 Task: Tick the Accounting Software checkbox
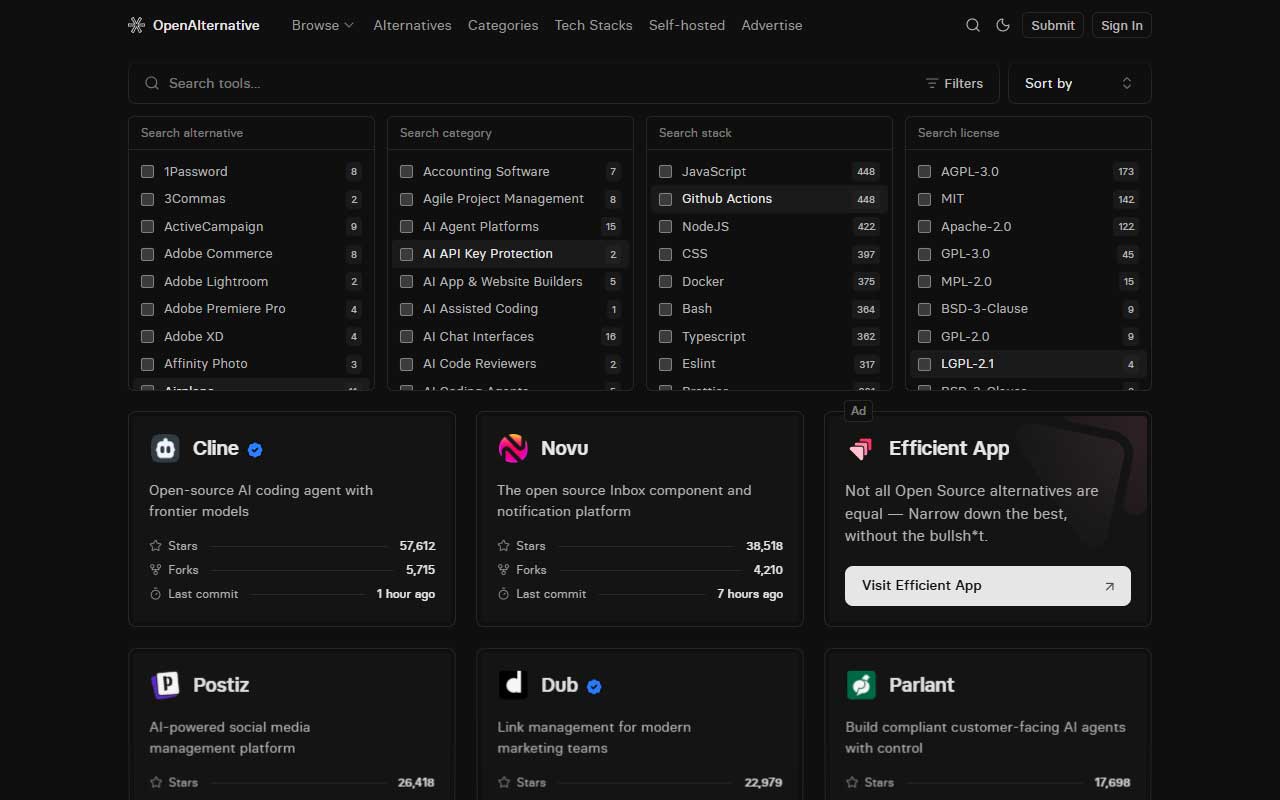406,172
